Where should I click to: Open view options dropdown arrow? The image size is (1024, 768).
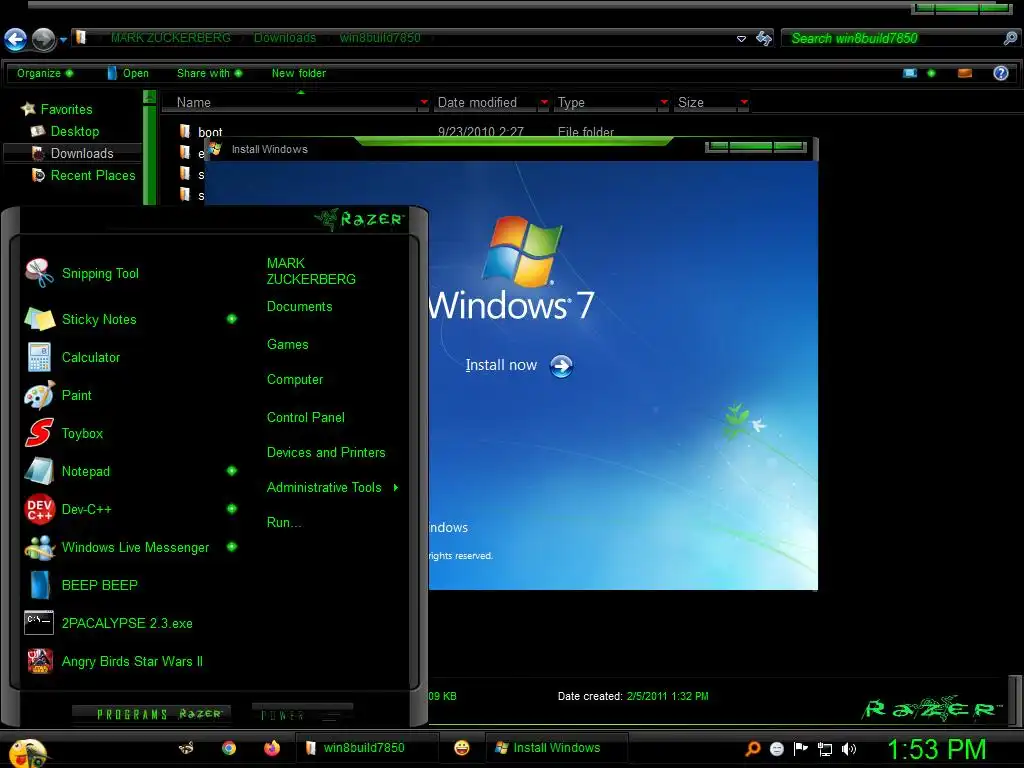931,73
